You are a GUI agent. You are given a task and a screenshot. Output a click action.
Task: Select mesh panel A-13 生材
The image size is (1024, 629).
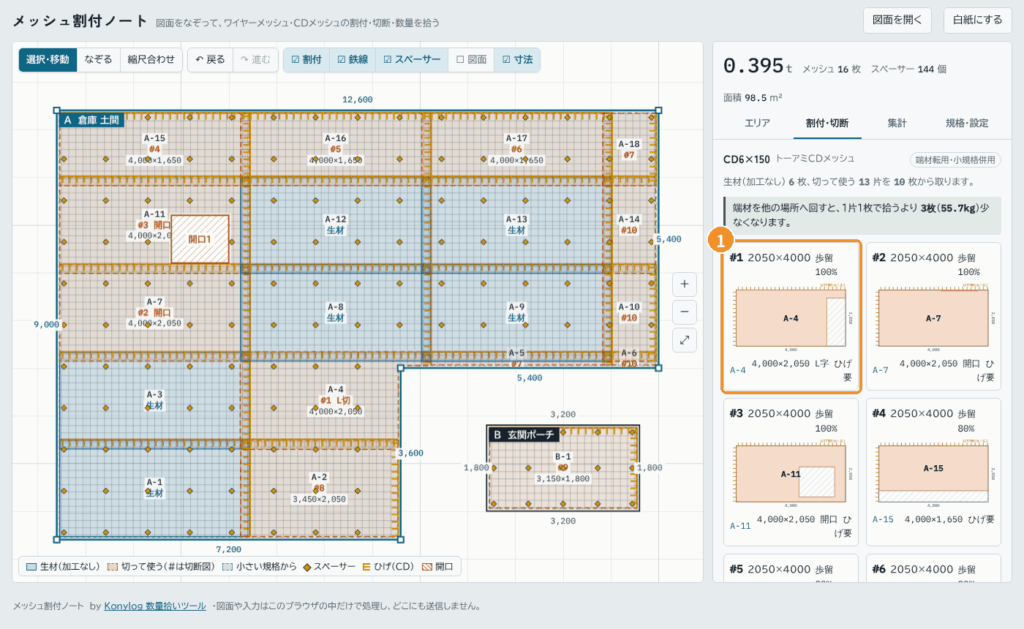[517, 225]
